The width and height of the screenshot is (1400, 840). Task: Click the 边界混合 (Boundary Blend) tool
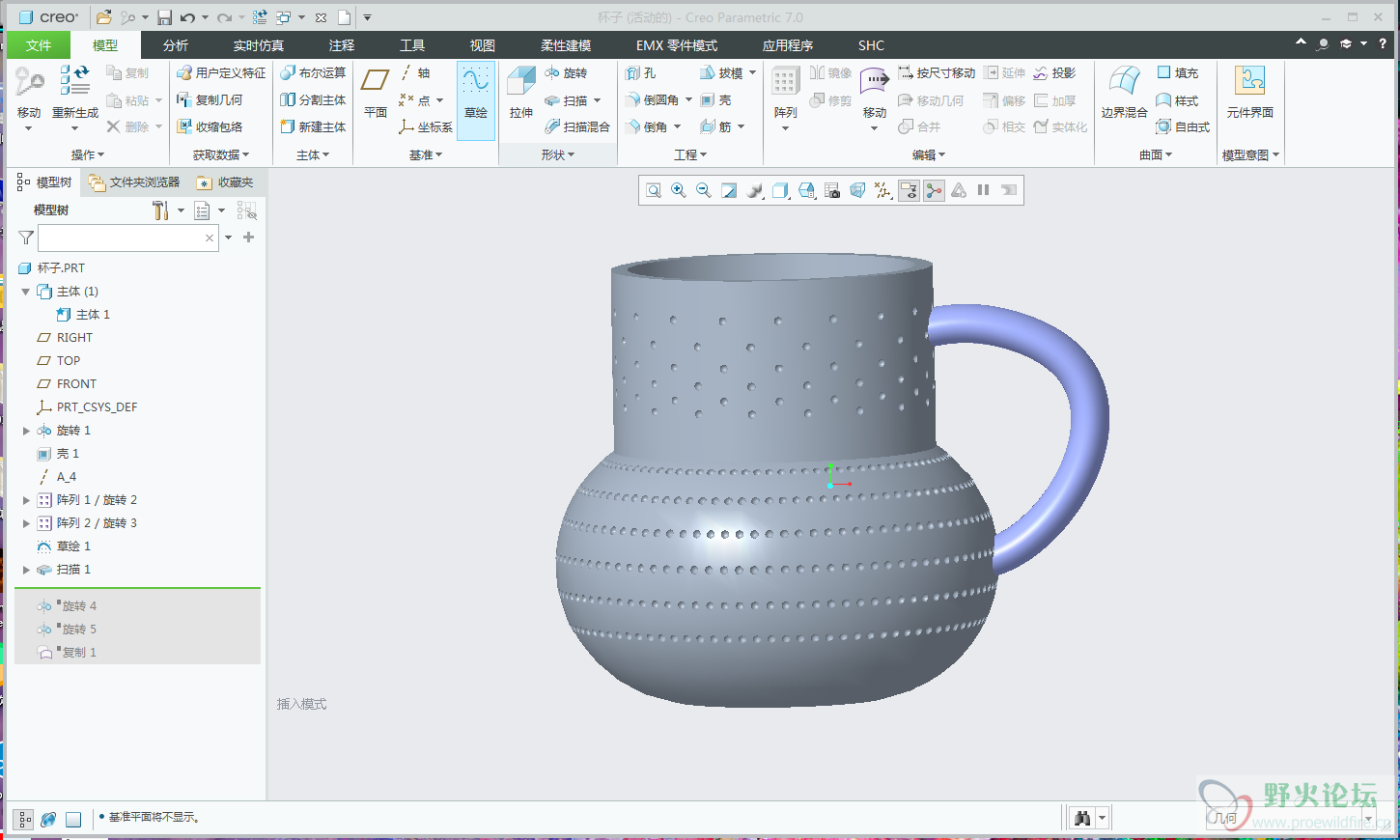1124,93
